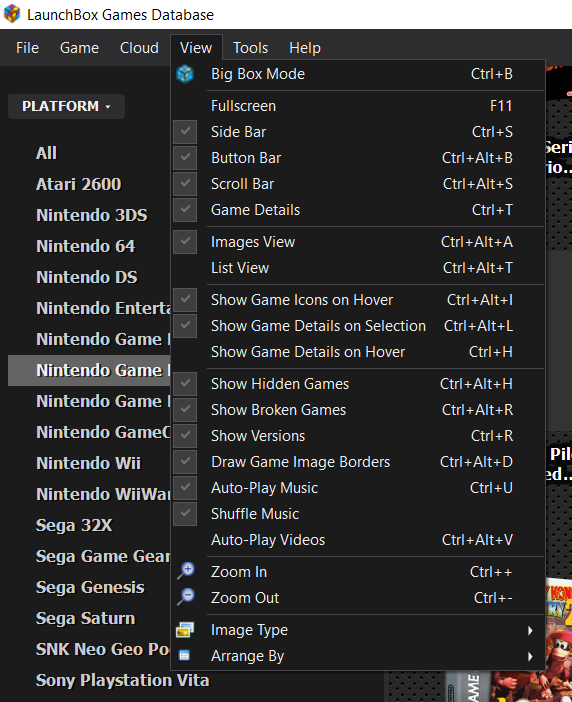Select Fullscreen from View menu
The image size is (572, 702).
tap(358, 106)
